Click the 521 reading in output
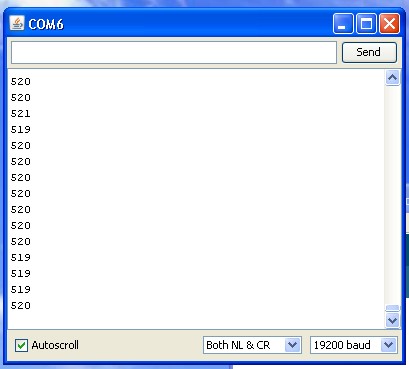Image resolution: width=409 pixels, height=369 pixels. click(20, 114)
